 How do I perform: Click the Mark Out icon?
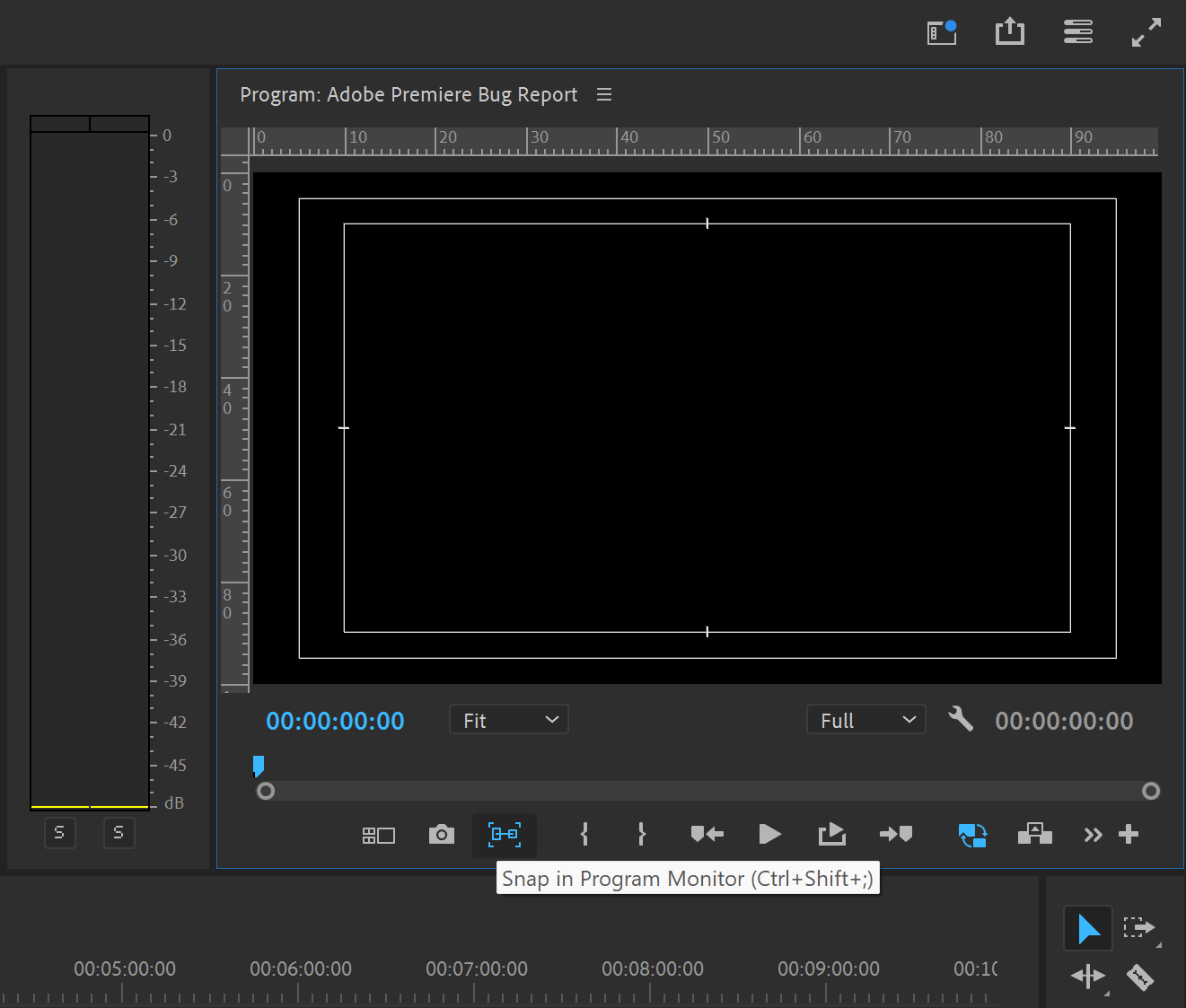pos(641,835)
